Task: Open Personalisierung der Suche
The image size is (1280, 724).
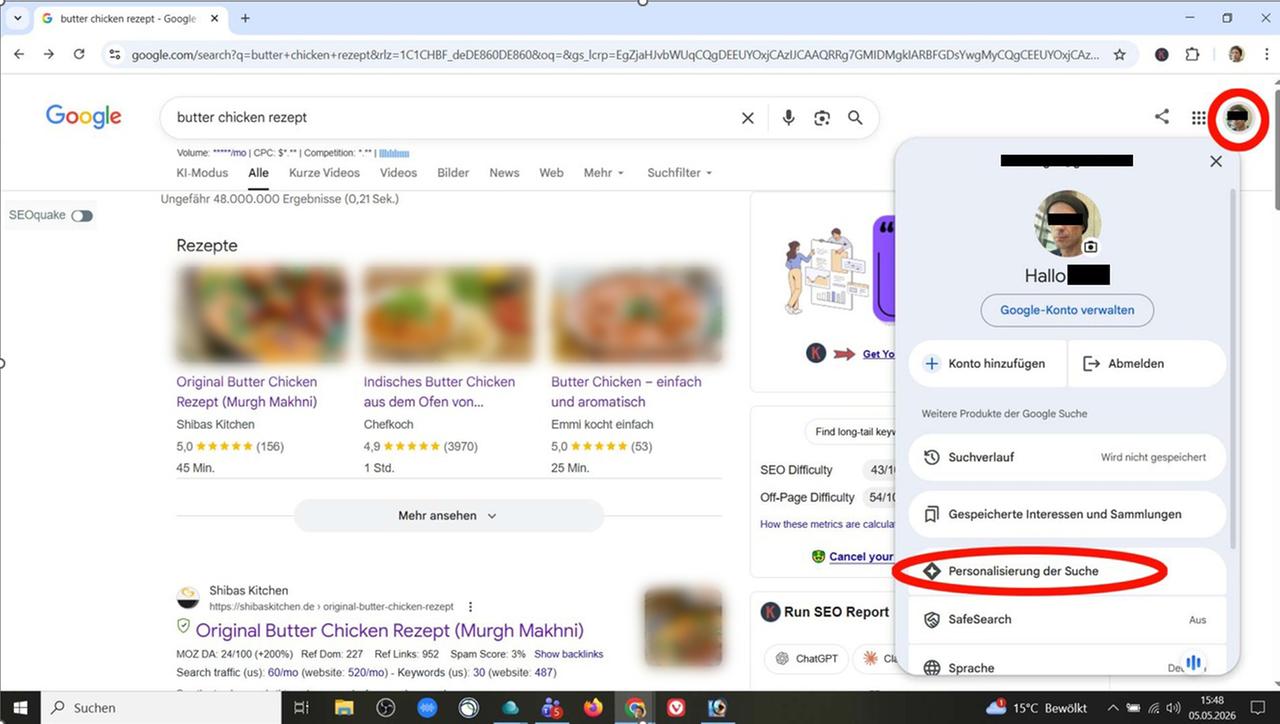Action: pyautogui.click(x=1067, y=571)
